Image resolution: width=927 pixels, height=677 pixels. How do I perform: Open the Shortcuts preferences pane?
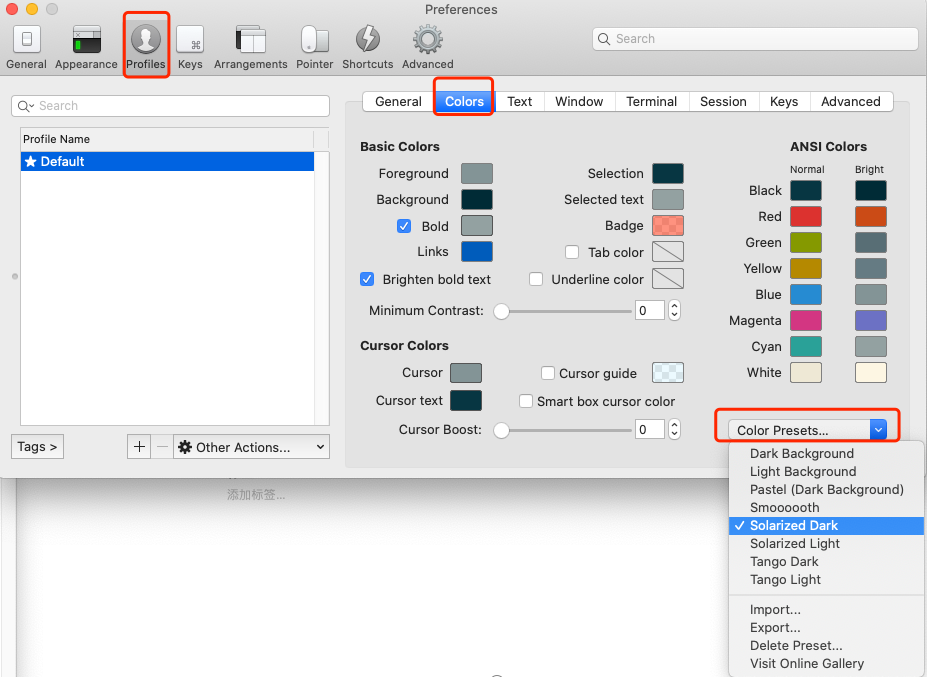pyautogui.click(x=368, y=47)
